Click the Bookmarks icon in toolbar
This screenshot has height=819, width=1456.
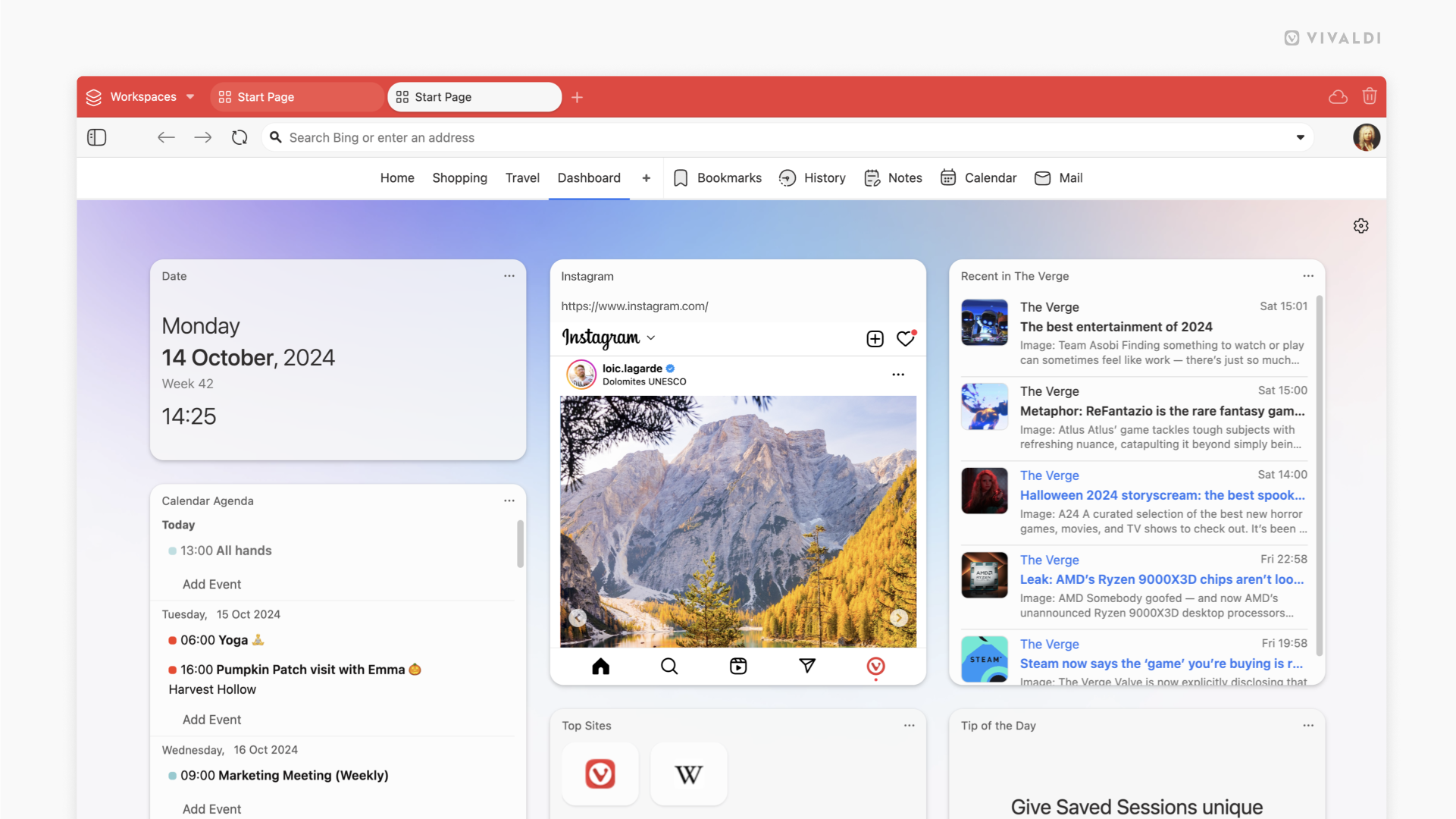(680, 178)
